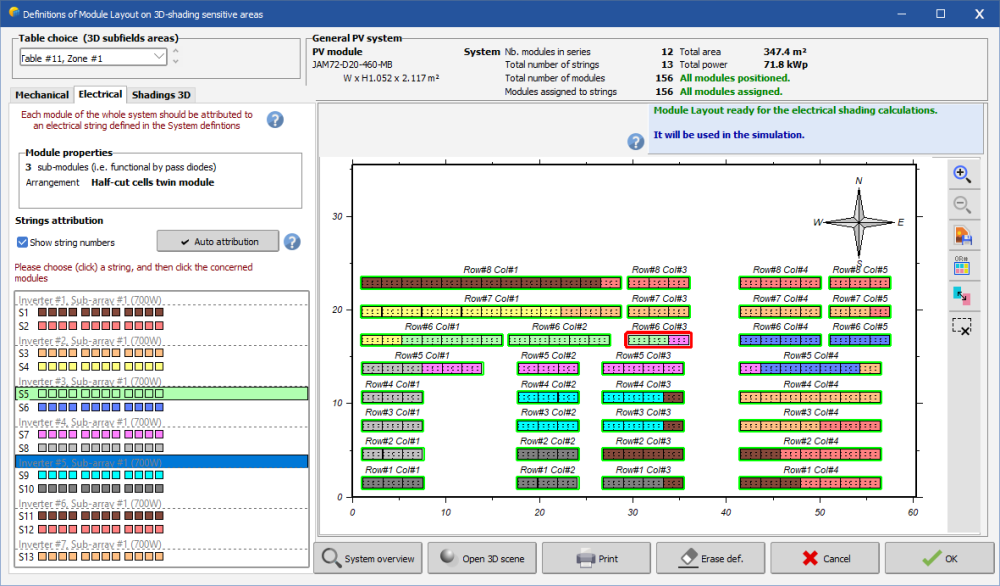
Task: Click the up arrow beside Table choice
Action: coord(177,51)
